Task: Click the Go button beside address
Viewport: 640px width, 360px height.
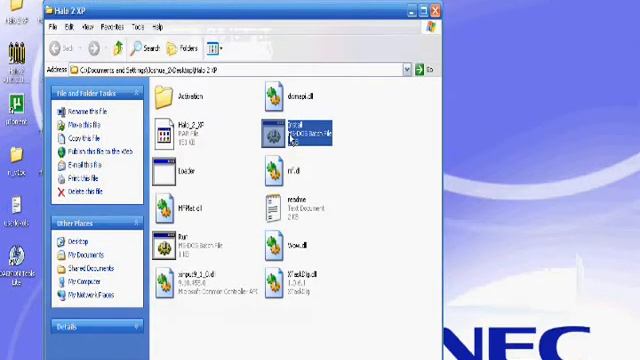Action: [424, 70]
